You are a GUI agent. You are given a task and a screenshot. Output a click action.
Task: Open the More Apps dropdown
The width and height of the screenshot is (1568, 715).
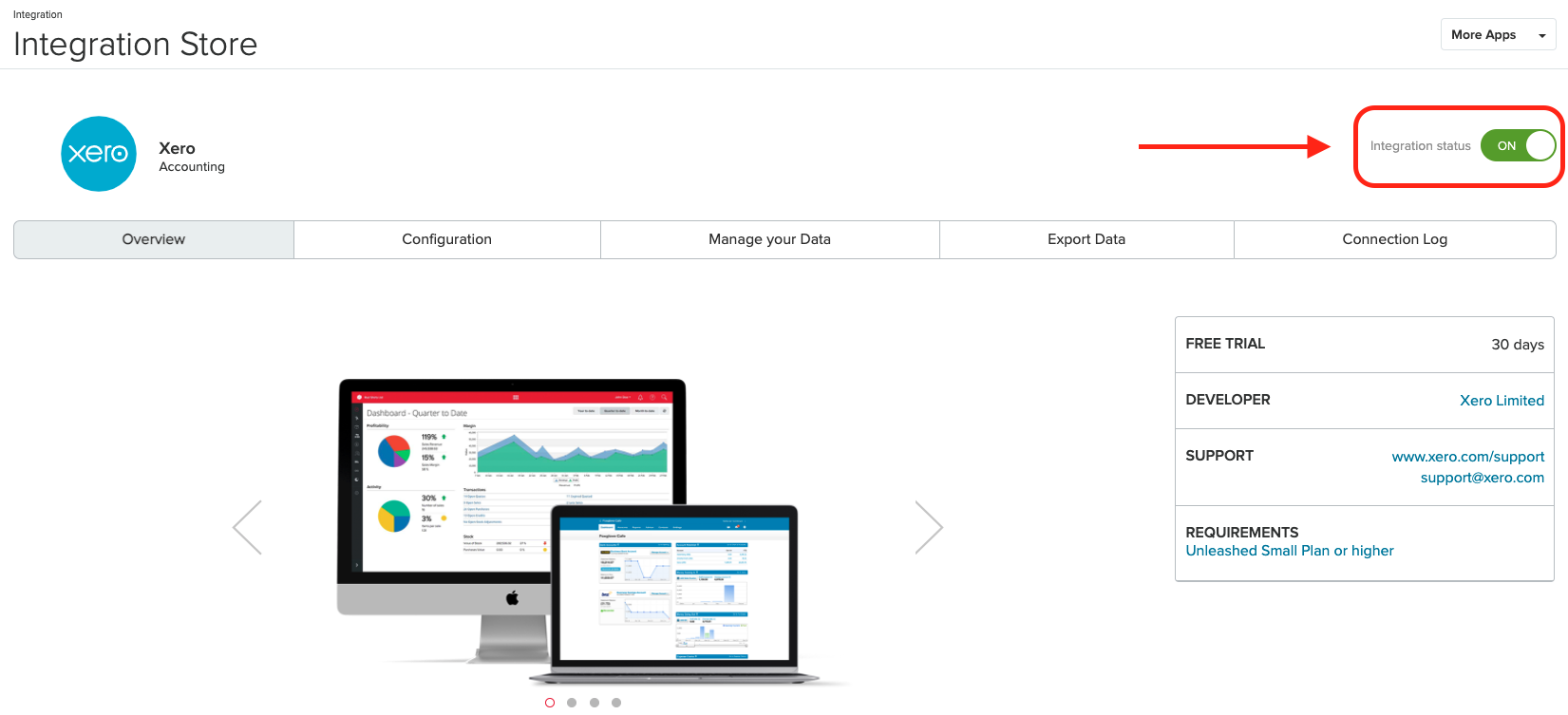1498,34
